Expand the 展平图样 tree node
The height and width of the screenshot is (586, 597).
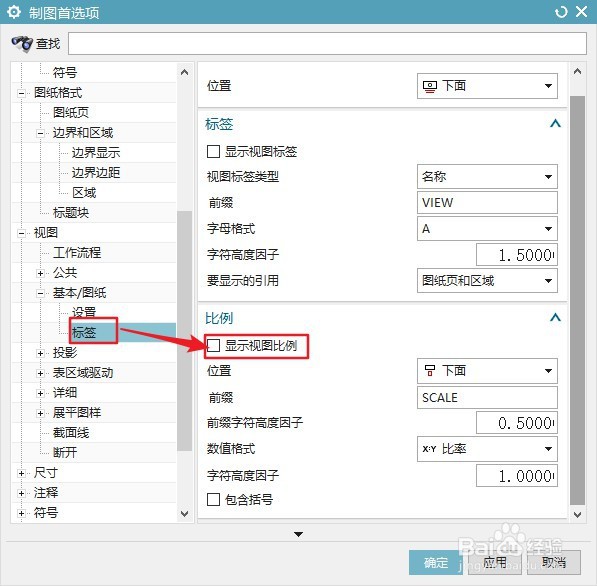[x=40, y=413]
